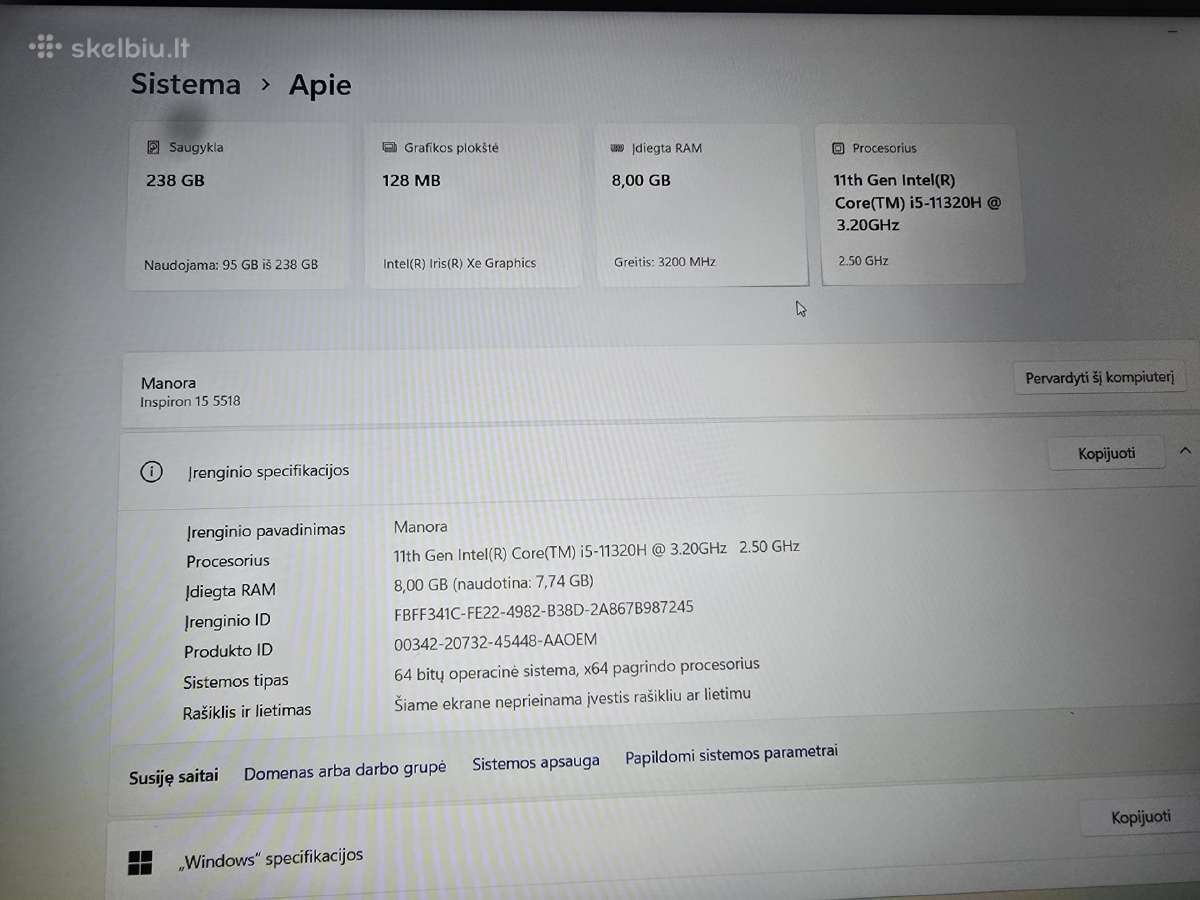Select the i5-11320H processor specification text
The height and width of the screenshot is (900, 1200).
597,550
